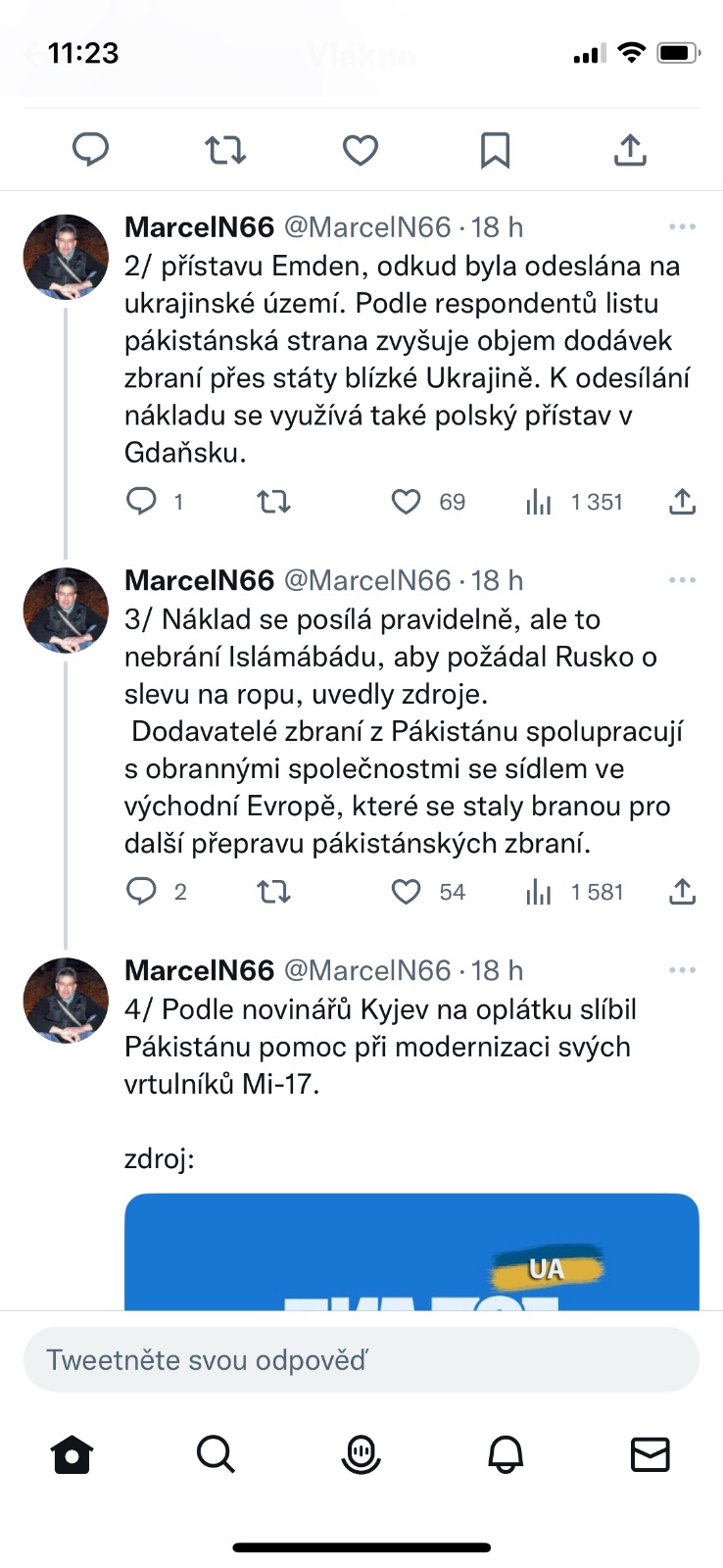Screen dimensions: 723x1568
Task: Open the blue UA source link card
Action: point(411,1252)
